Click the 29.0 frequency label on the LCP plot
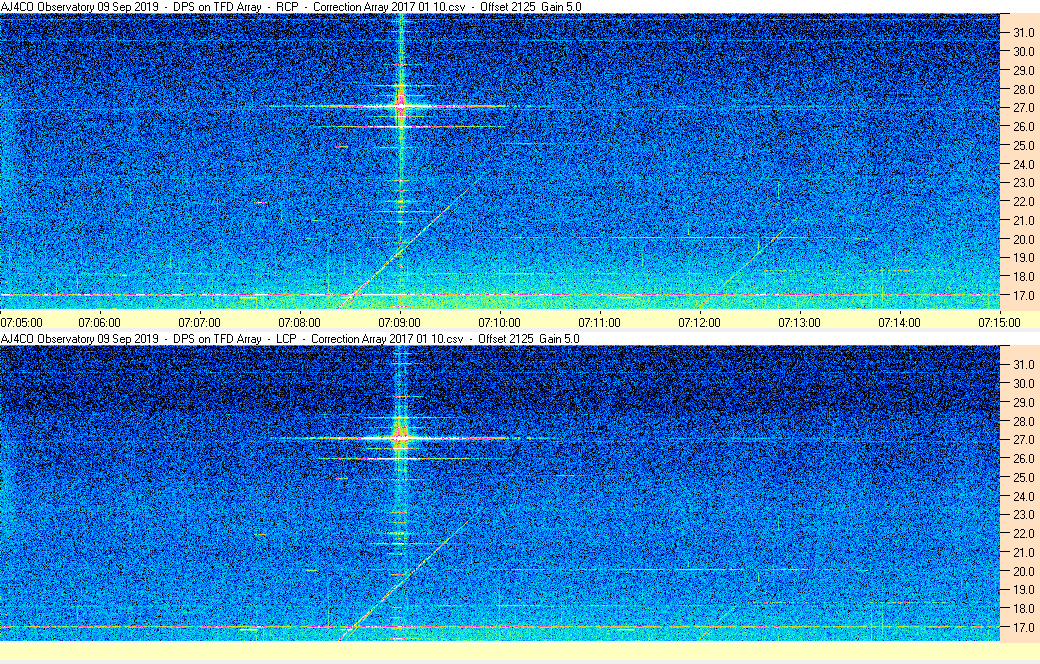This screenshot has width=1040, height=664. tap(1023, 403)
